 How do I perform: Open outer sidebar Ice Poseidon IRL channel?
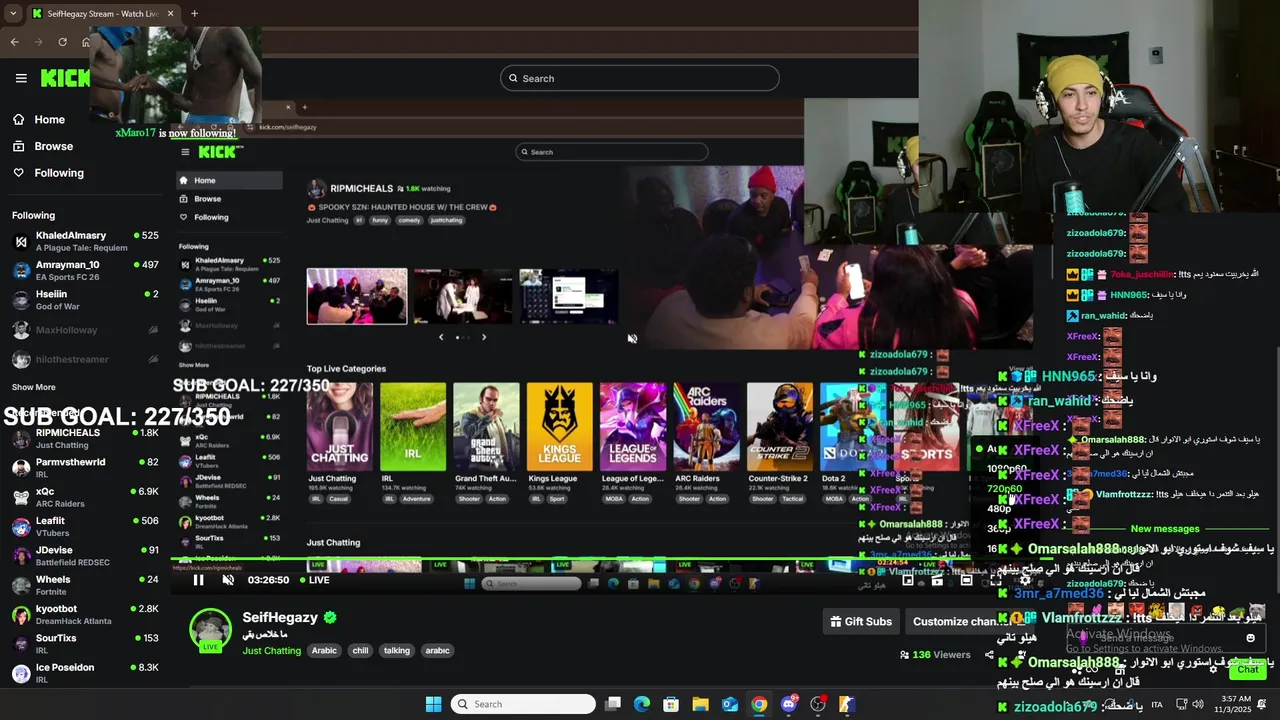(x=85, y=673)
